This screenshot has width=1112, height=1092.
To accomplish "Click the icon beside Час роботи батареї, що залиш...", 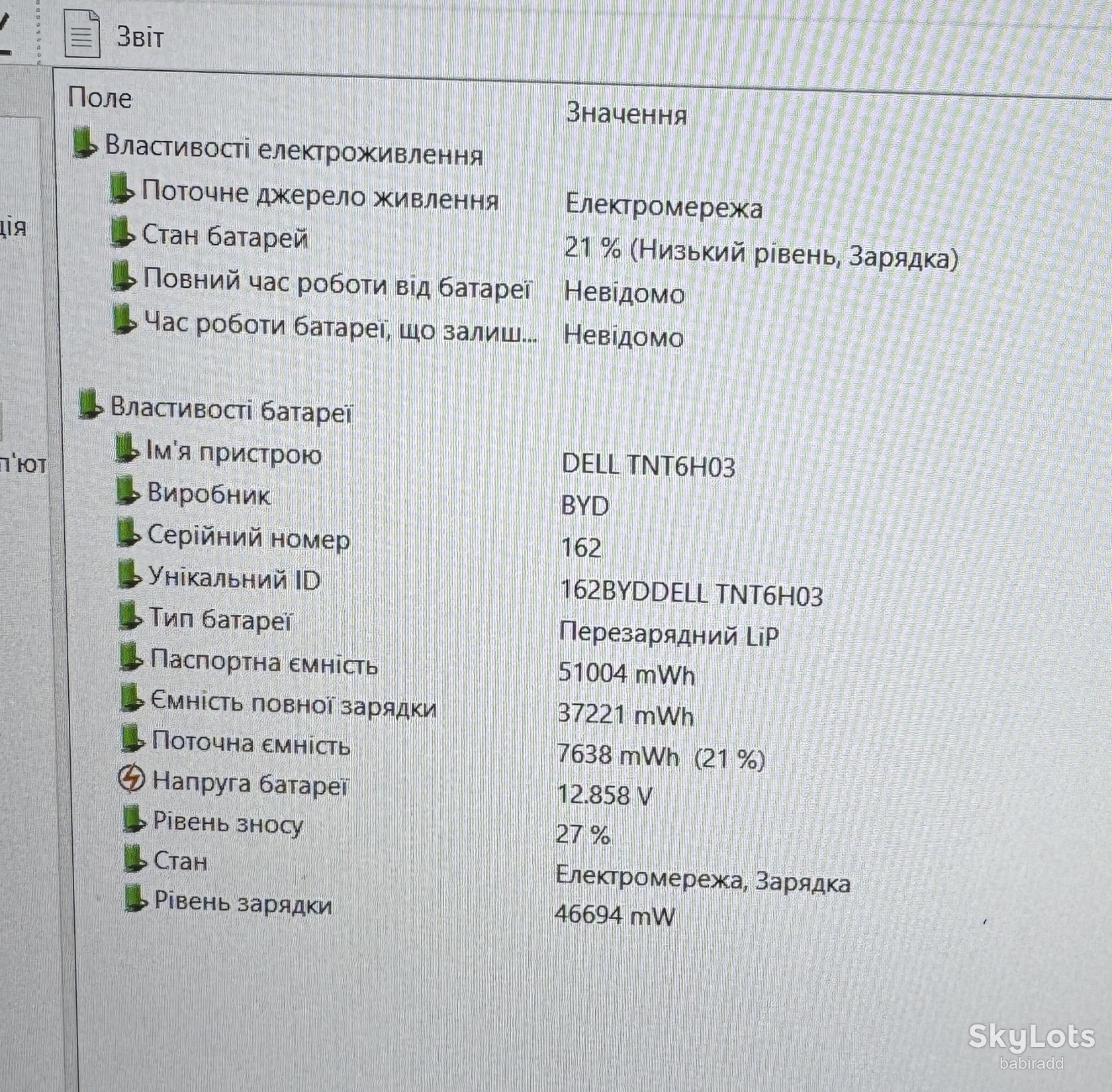I will point(124,320).
